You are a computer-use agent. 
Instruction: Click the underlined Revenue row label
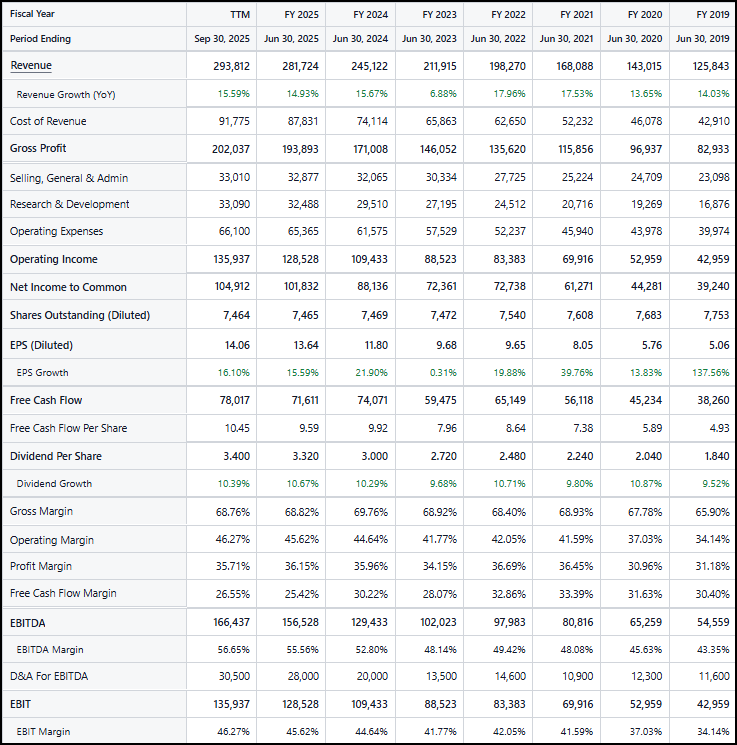click(x=31, y=66)
